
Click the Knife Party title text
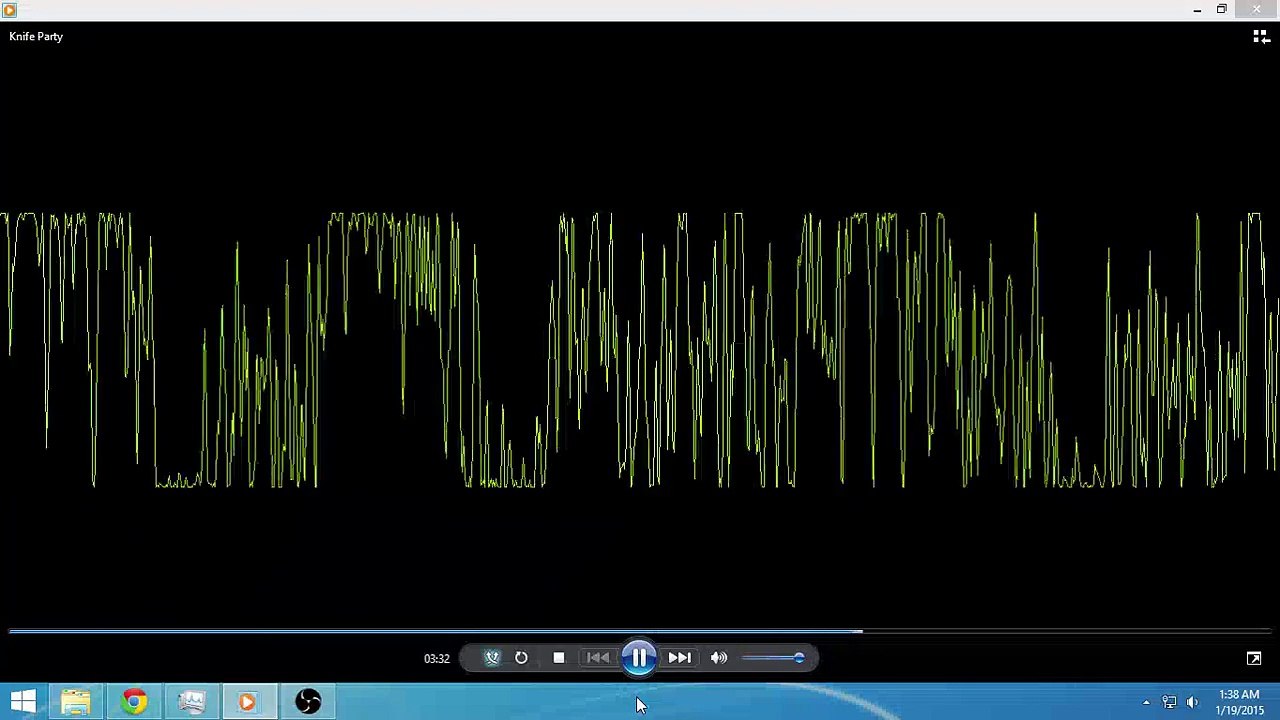(x=36, y=36)
